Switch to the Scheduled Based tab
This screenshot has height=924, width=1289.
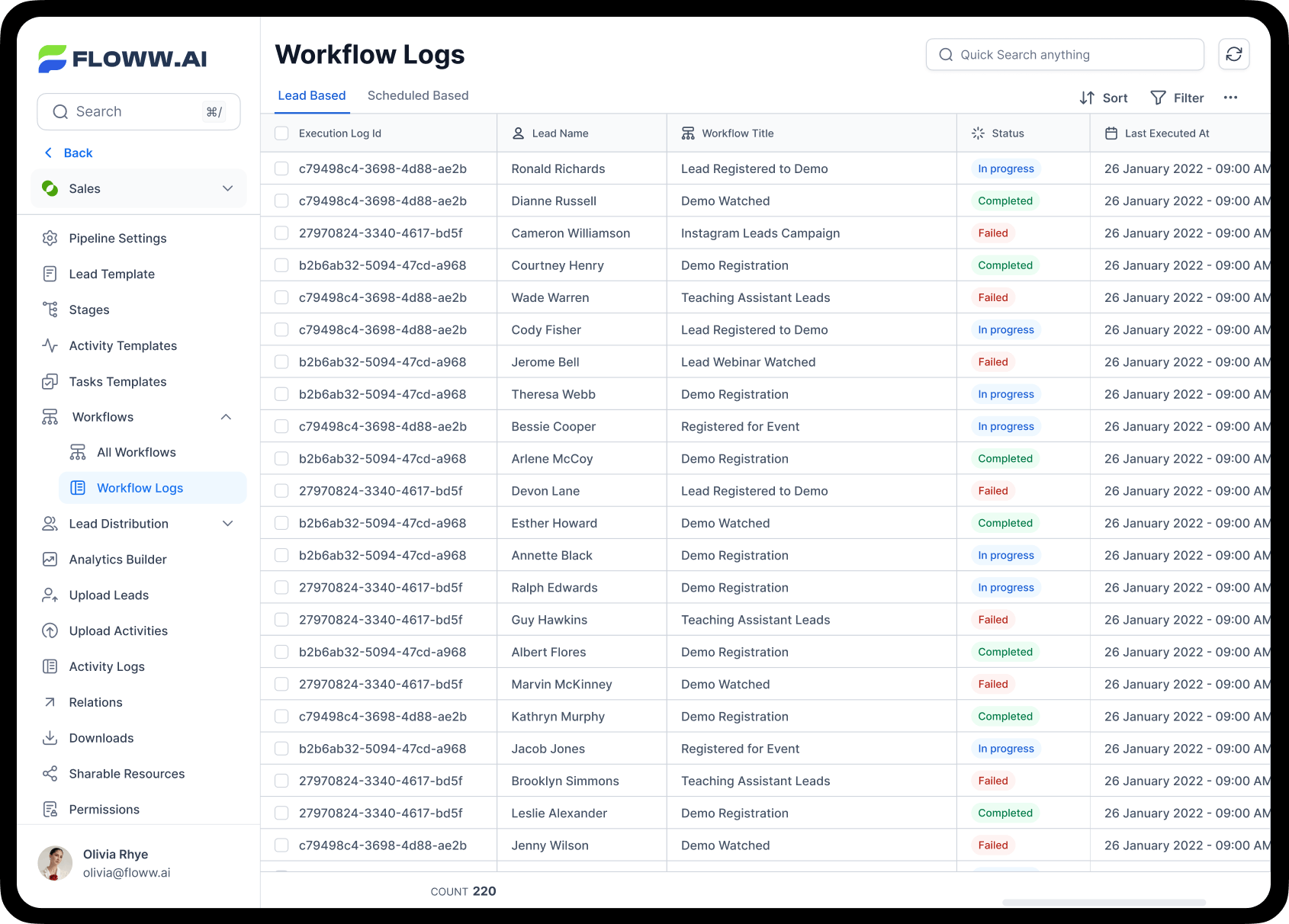(418, 95)
